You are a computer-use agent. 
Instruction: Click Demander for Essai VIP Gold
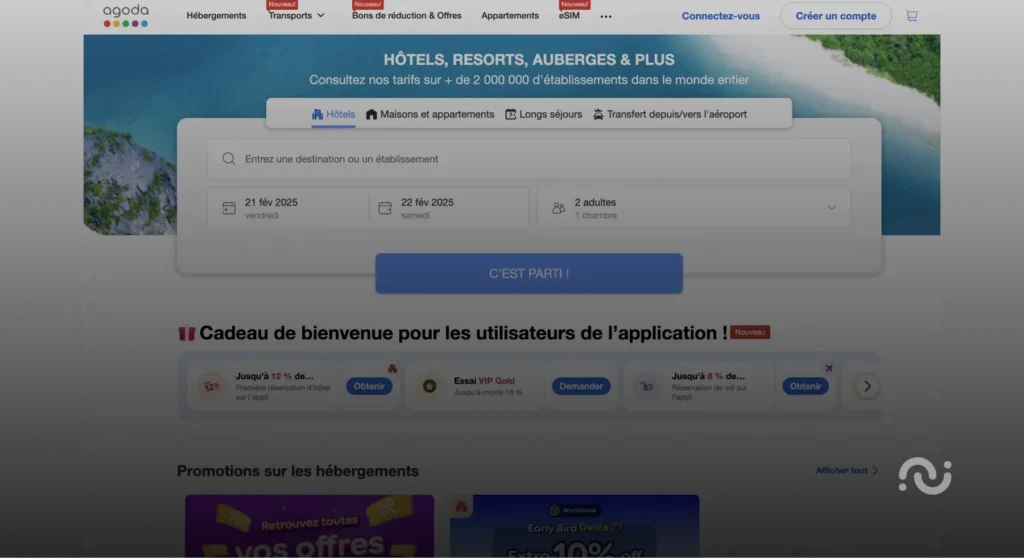pyautogui.click(x=581, y=386)
